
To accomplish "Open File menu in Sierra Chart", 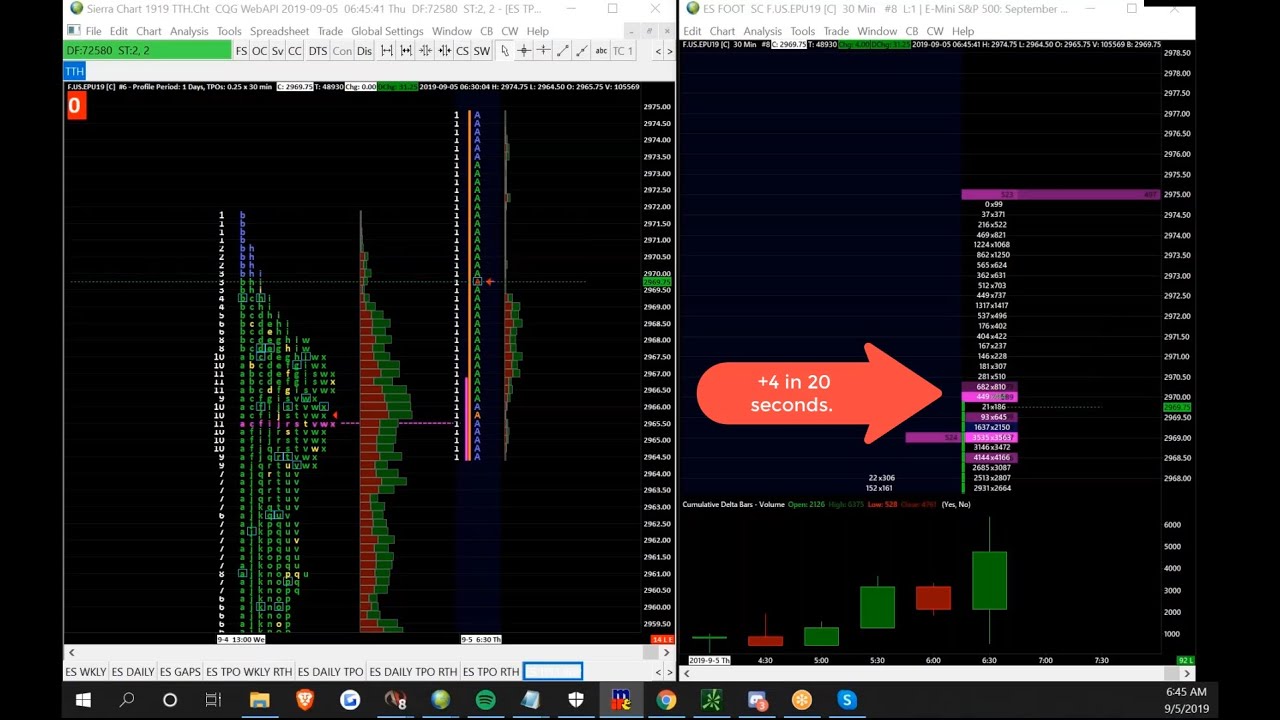I will click(93, 31).
